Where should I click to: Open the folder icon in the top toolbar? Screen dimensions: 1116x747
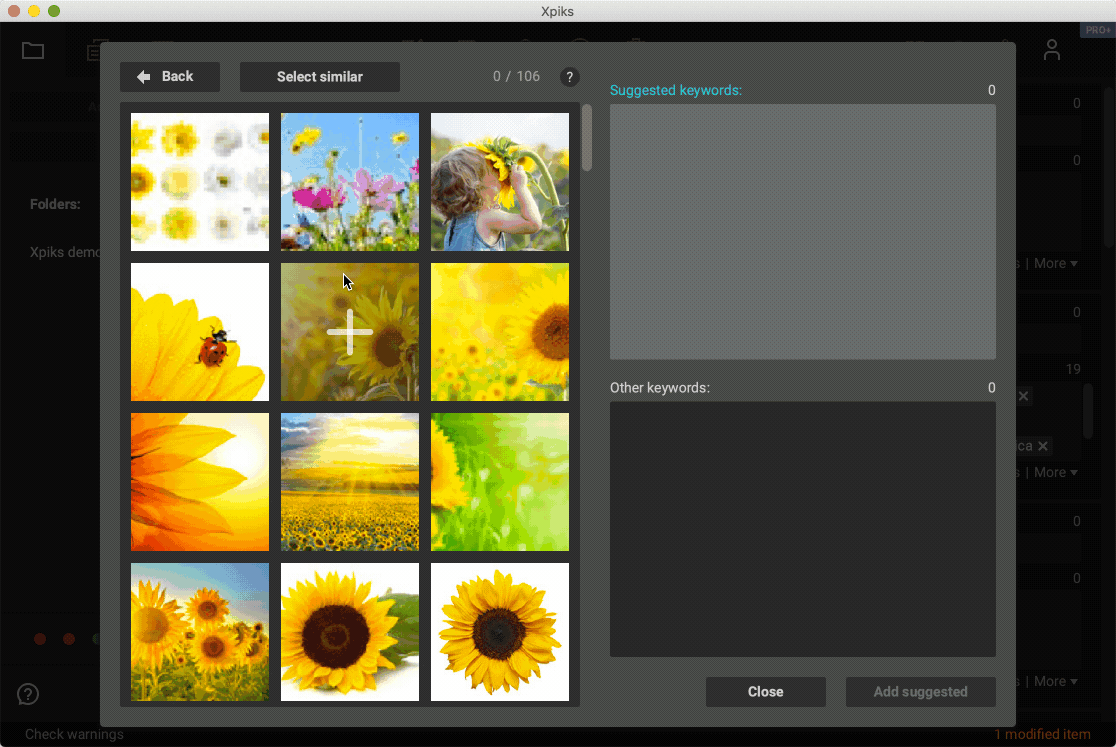tap(33, 50)
